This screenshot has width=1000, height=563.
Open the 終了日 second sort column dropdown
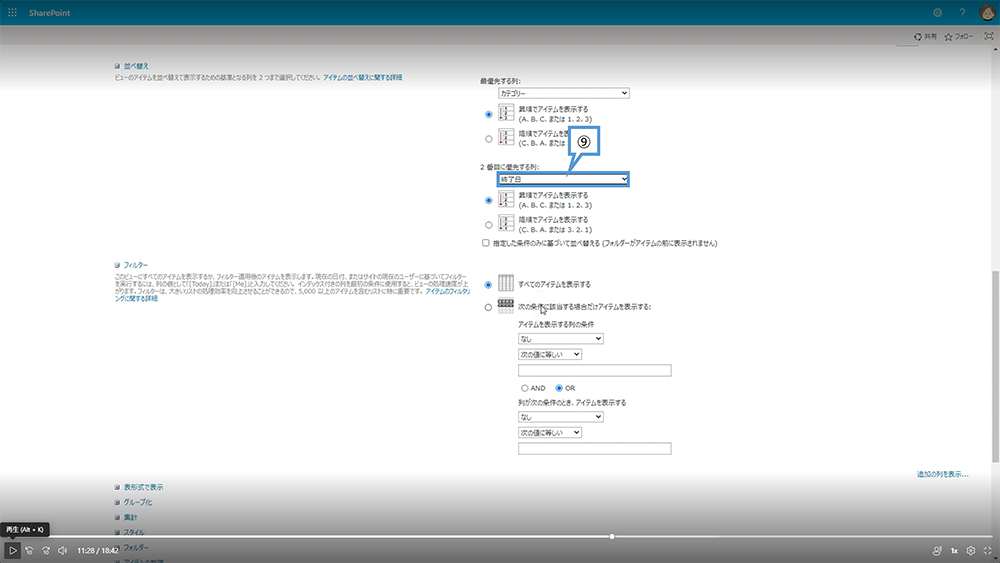tap(564, 179)
